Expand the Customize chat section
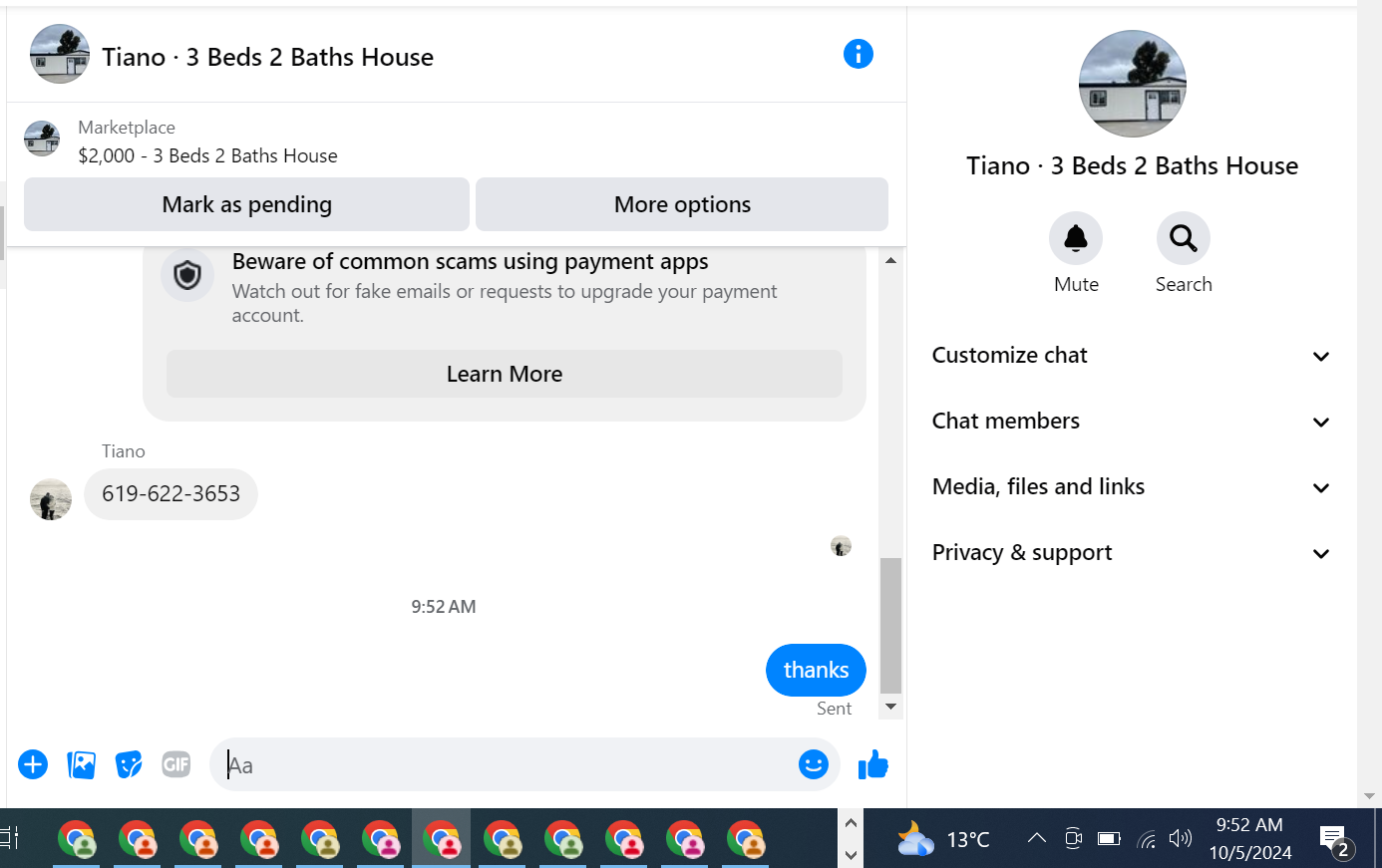 point(1132,356)
